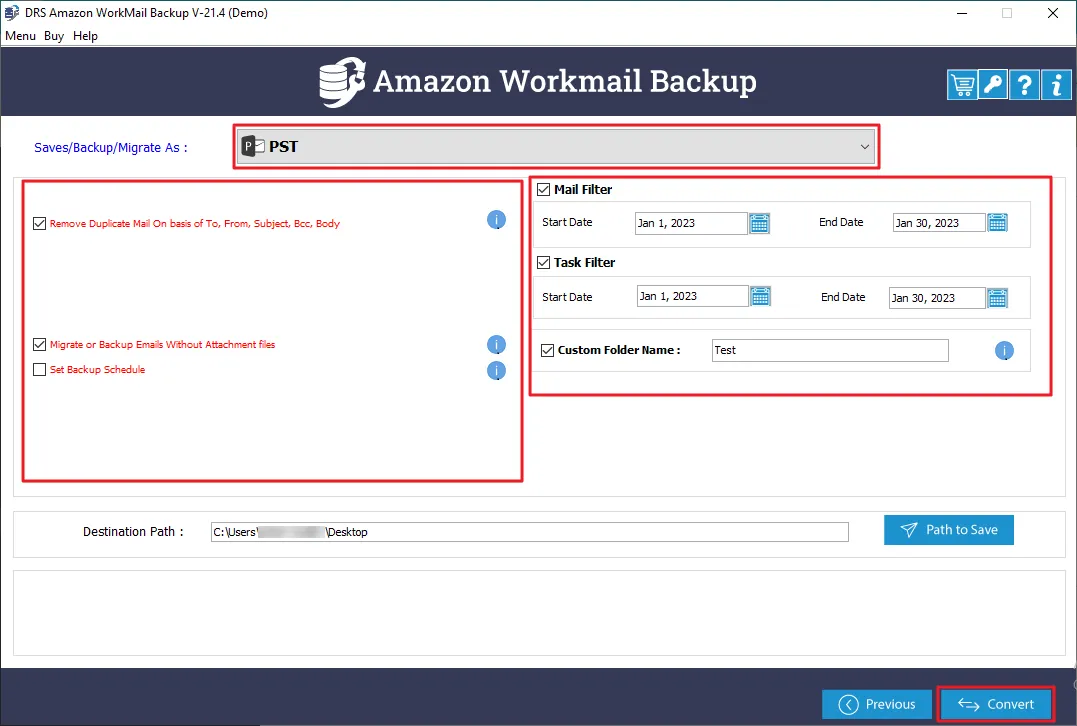Click info icon beside Set Backup Schedule
The image size is (1077, 726).
point(497,371)
